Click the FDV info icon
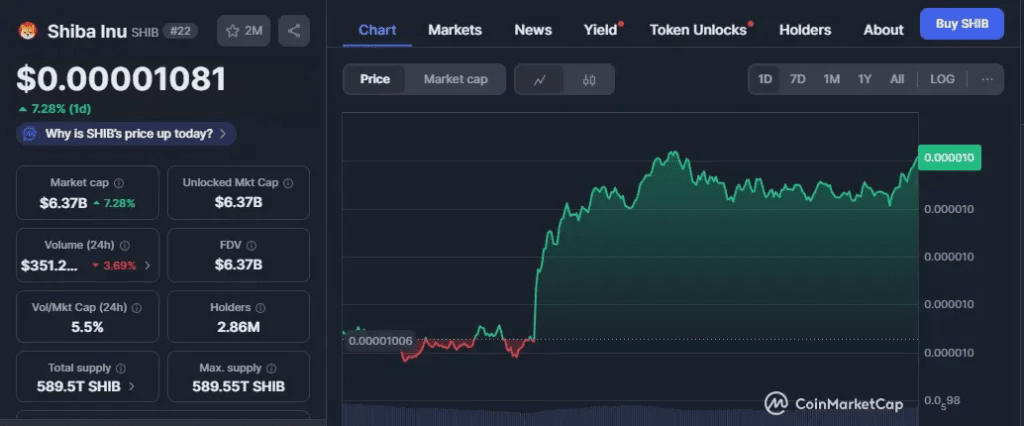This screenshot has height=426, width=1024. click(251, 246)
